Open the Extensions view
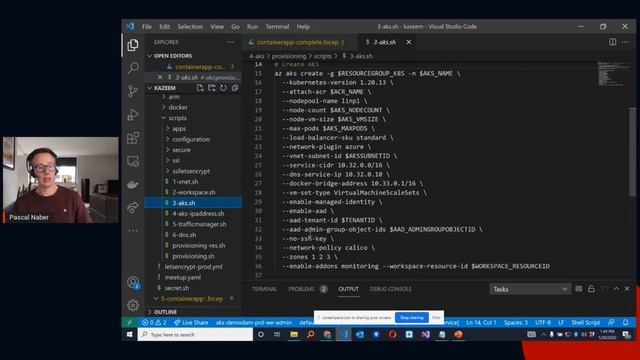The height and width of the screenshot is (360, 640). [x=133, y=138]
